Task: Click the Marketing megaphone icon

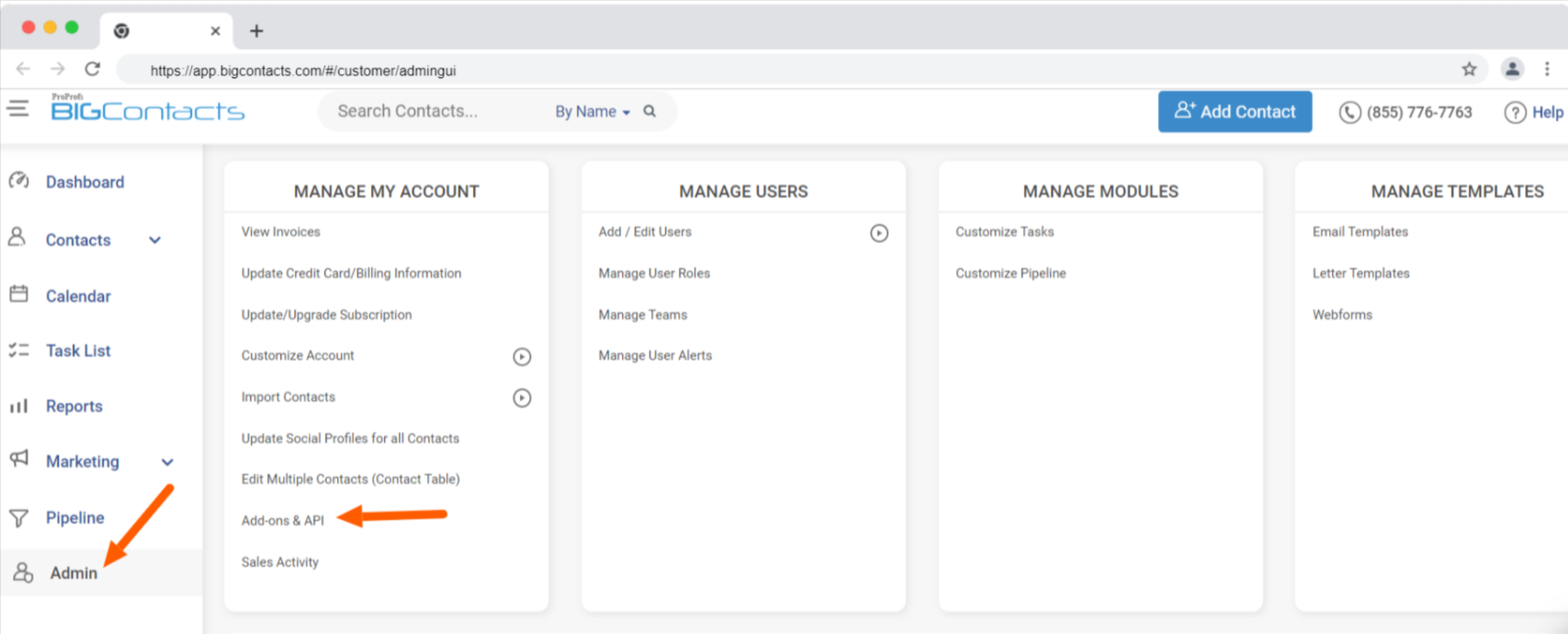Action: (19, 459)
